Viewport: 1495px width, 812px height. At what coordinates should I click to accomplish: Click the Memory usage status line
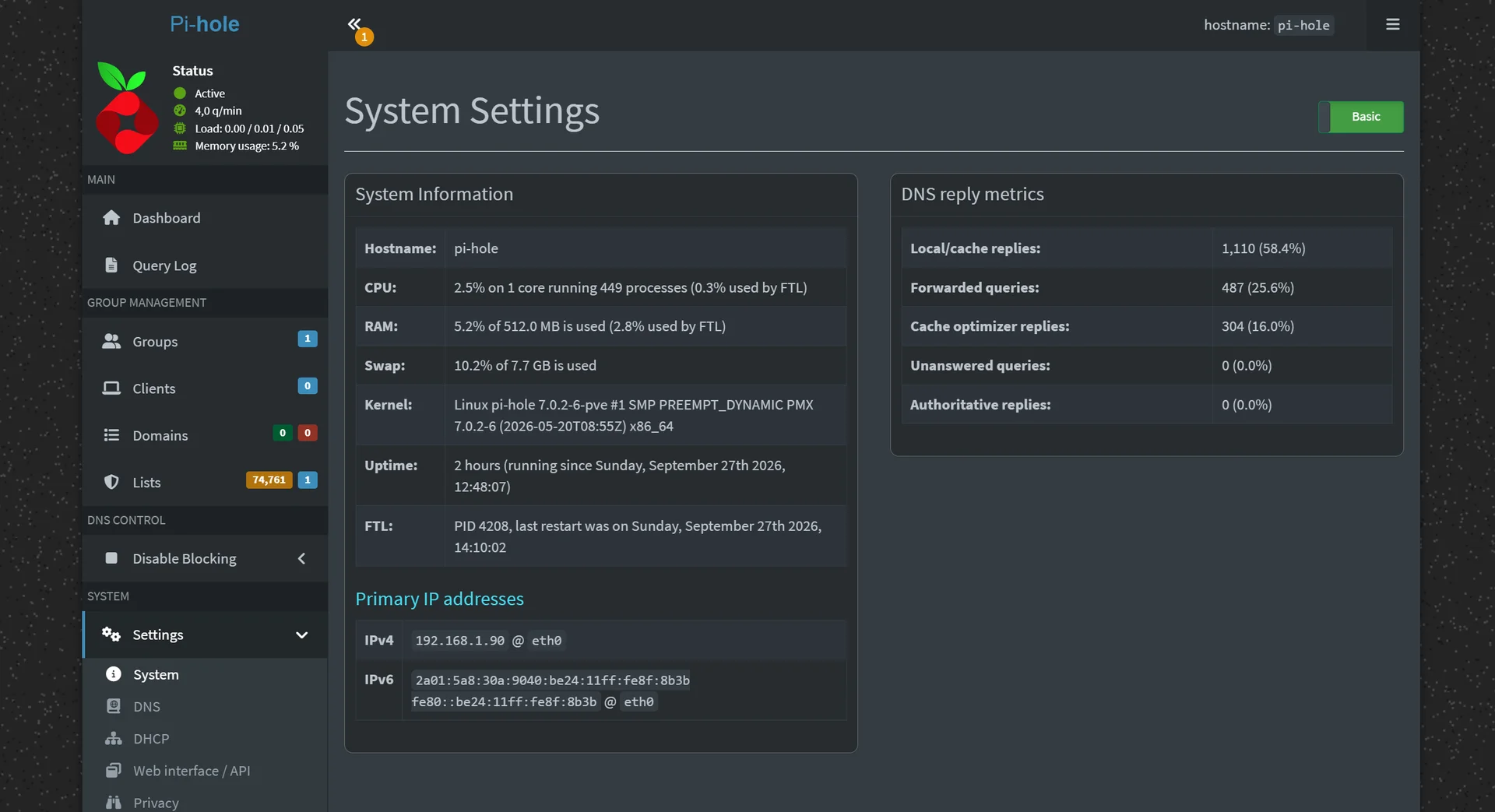click(247, 146)
